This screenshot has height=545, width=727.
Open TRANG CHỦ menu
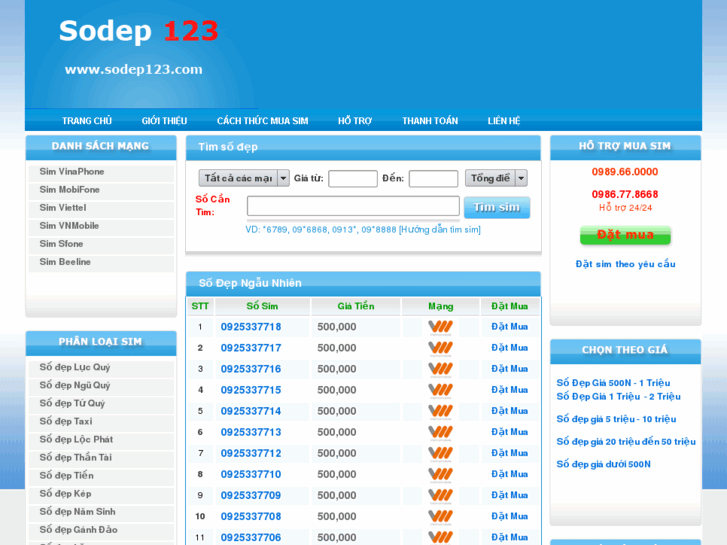(x=87, y=121)
